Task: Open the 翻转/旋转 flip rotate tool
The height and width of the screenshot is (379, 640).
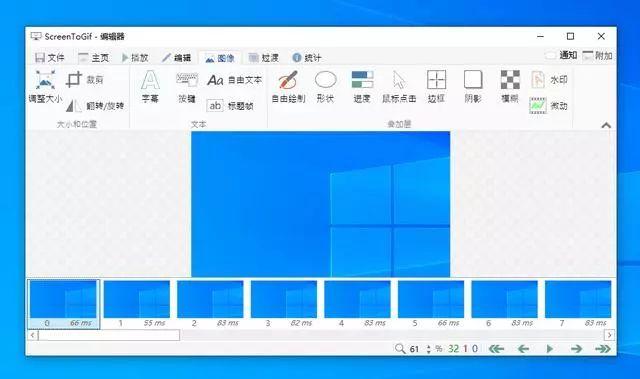Action: [x=95, y=106]
